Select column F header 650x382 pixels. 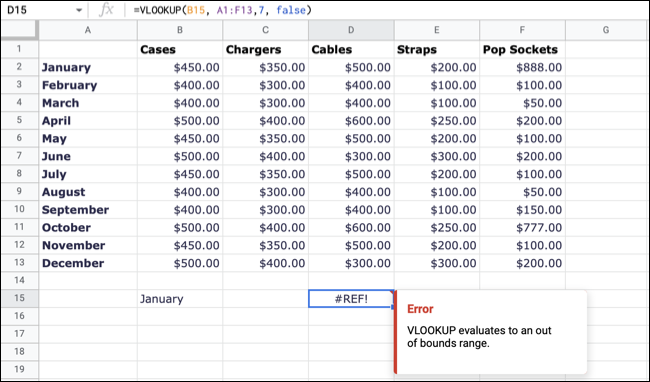(x=522, y=30)
